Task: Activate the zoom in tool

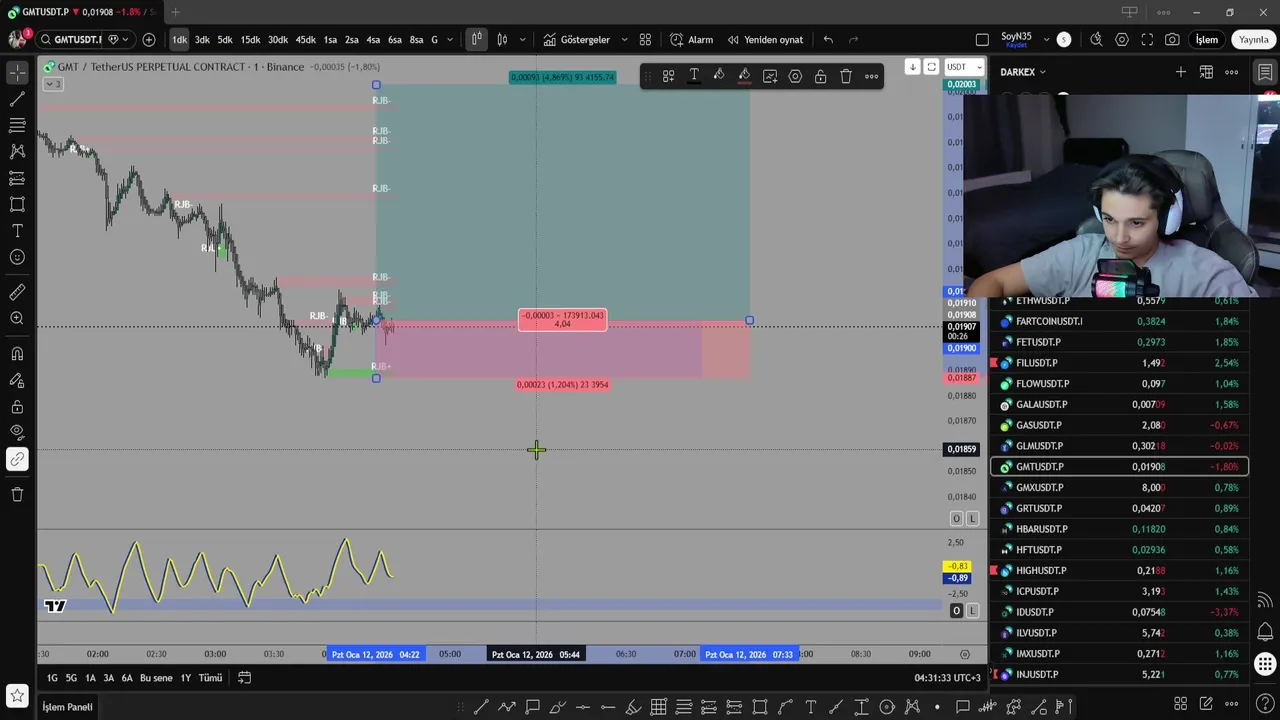Action: [x=17, y=318]
